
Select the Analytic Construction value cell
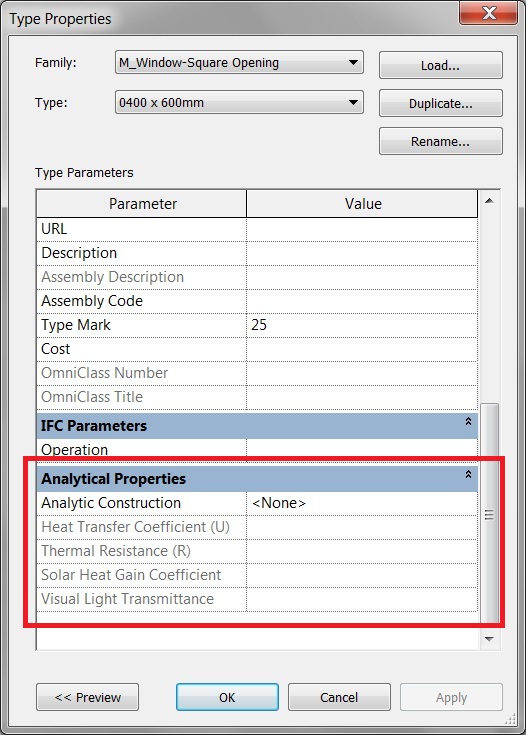coord(362,503)
